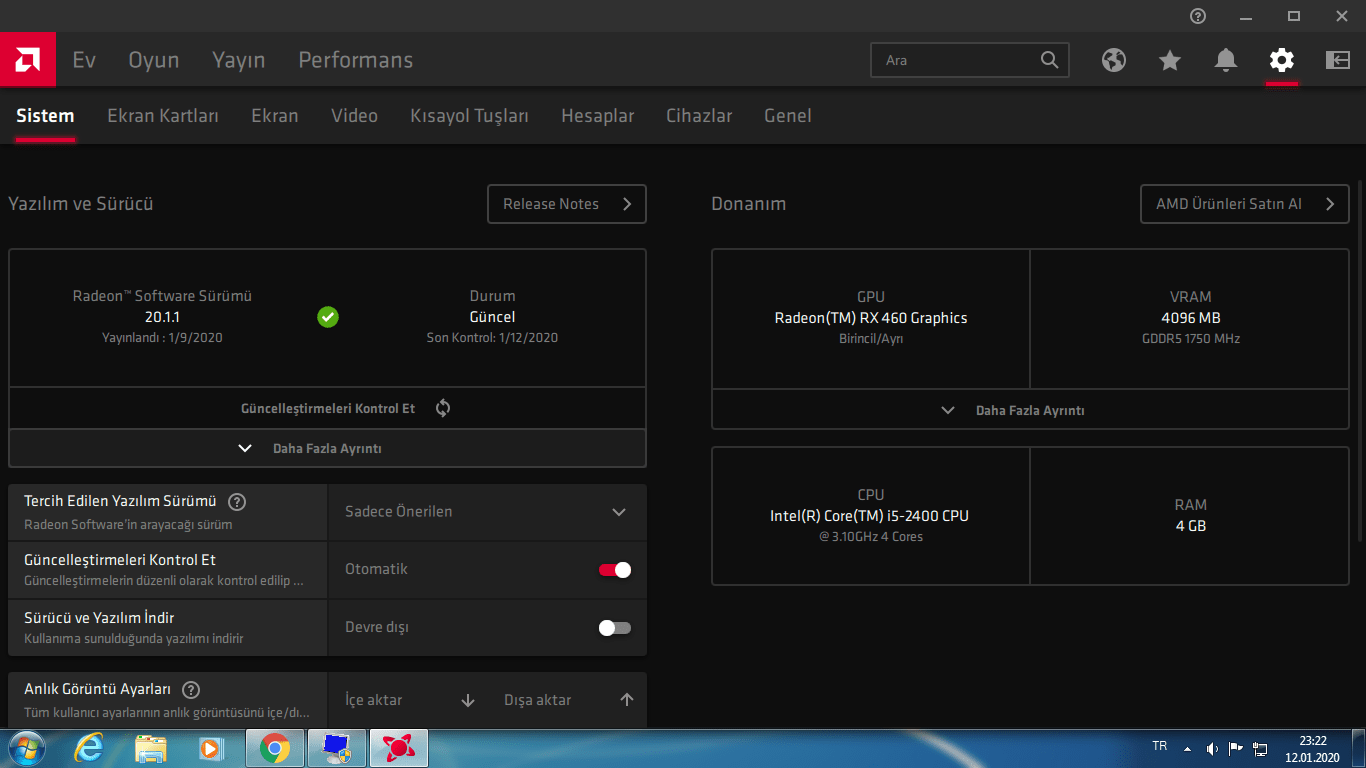Click help icon next to Anlık Görüntü Ayarları
This screenshot has height=768, width=1366.
191,690
